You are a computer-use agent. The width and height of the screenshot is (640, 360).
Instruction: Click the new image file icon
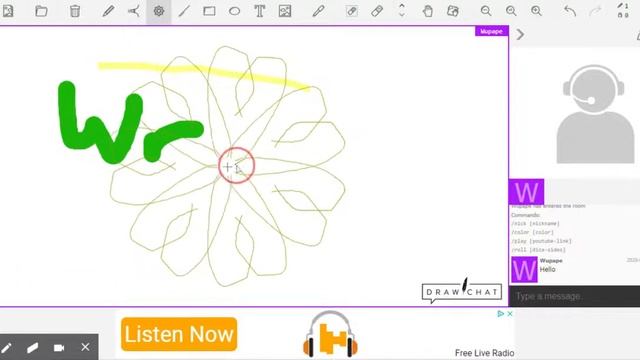coord(8,11)
